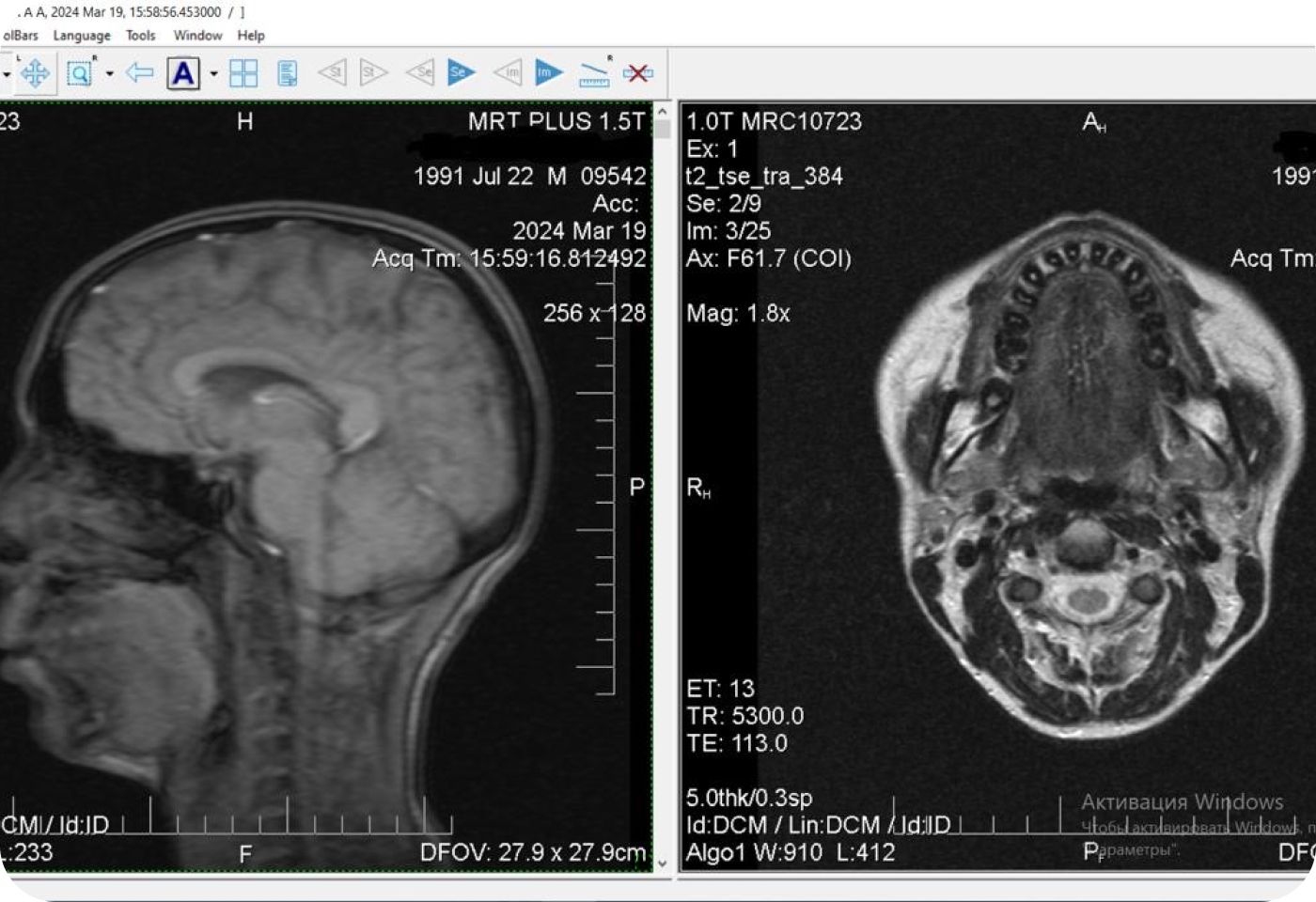This screenshot has height=902, width=1316.
Task: Click the 'Ax: F61.7 (COI)' text
Action: (768, 258)
